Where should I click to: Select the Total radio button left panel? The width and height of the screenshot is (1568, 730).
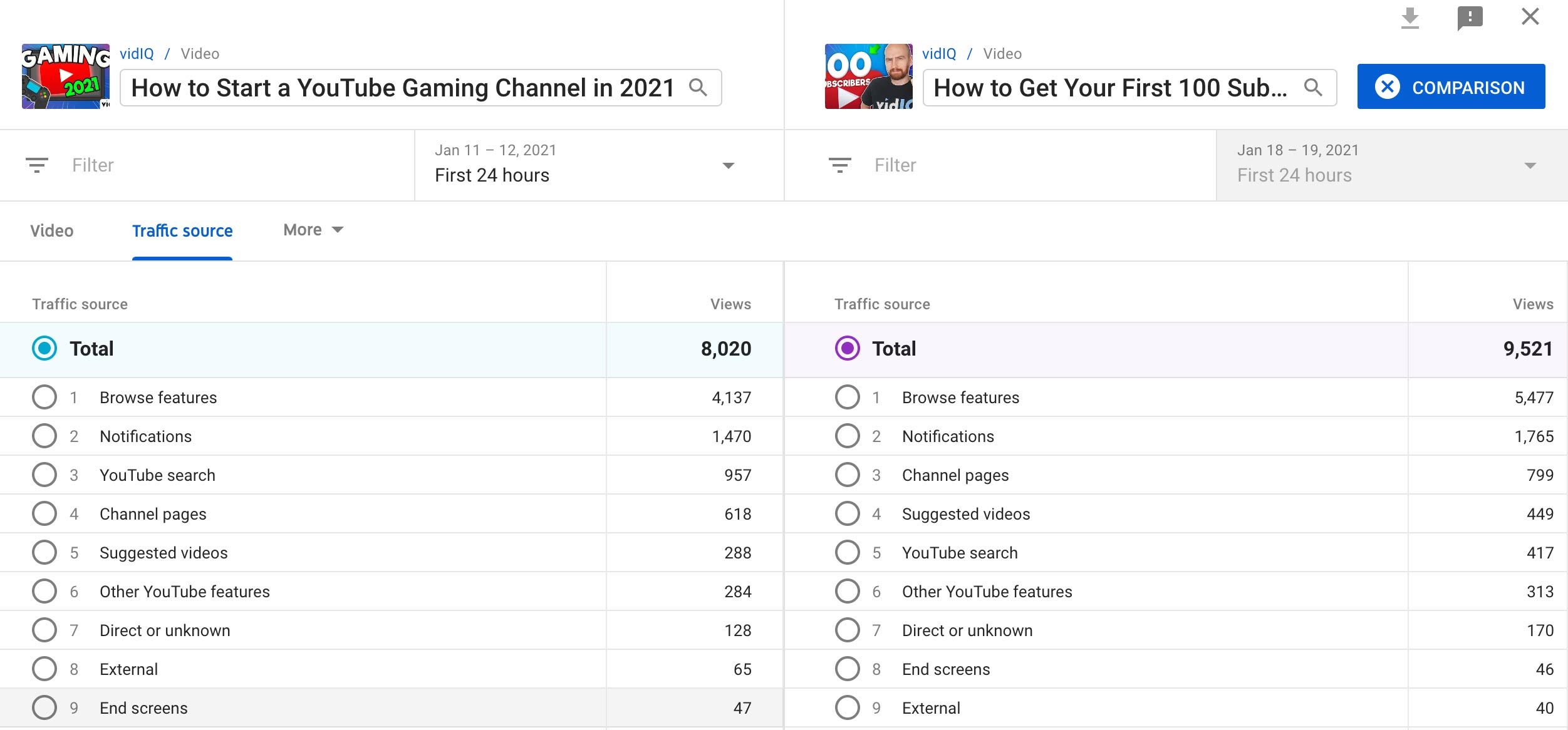[44, 348]
